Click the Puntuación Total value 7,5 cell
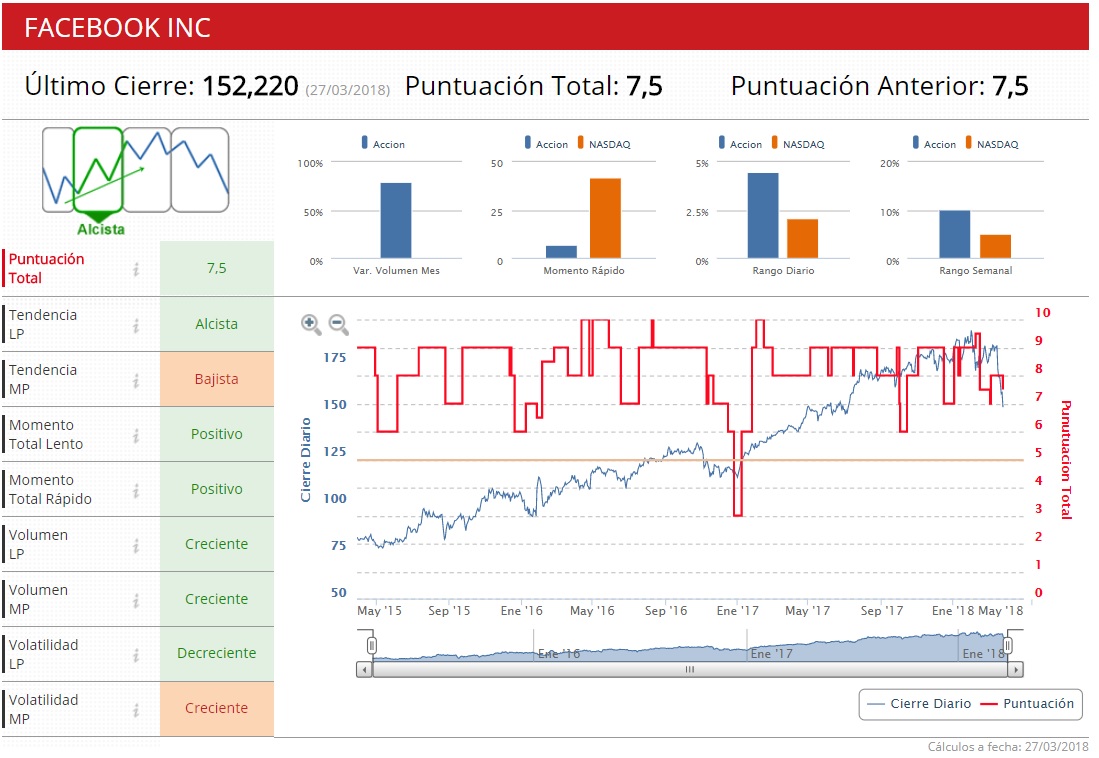1099x758 pixels. click(x=217, y=268)
